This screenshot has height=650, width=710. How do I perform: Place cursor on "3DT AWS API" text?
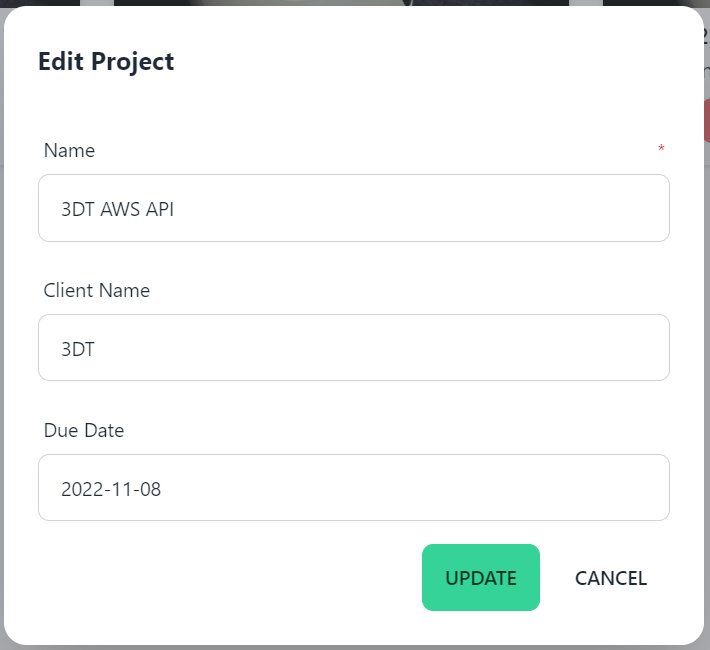click(x=117, y=209)
